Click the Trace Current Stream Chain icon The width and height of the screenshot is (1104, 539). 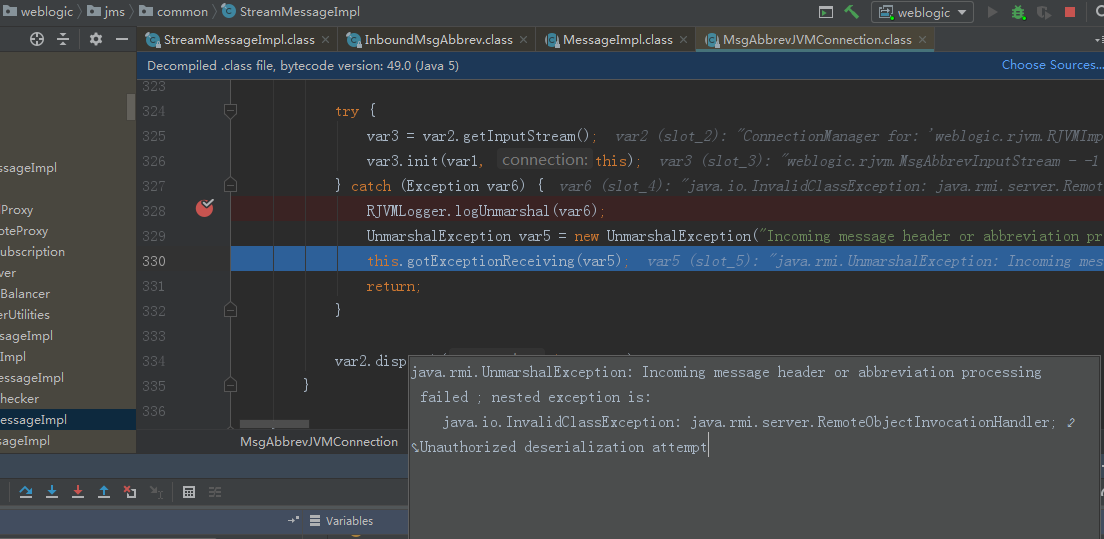pos(215,492)
